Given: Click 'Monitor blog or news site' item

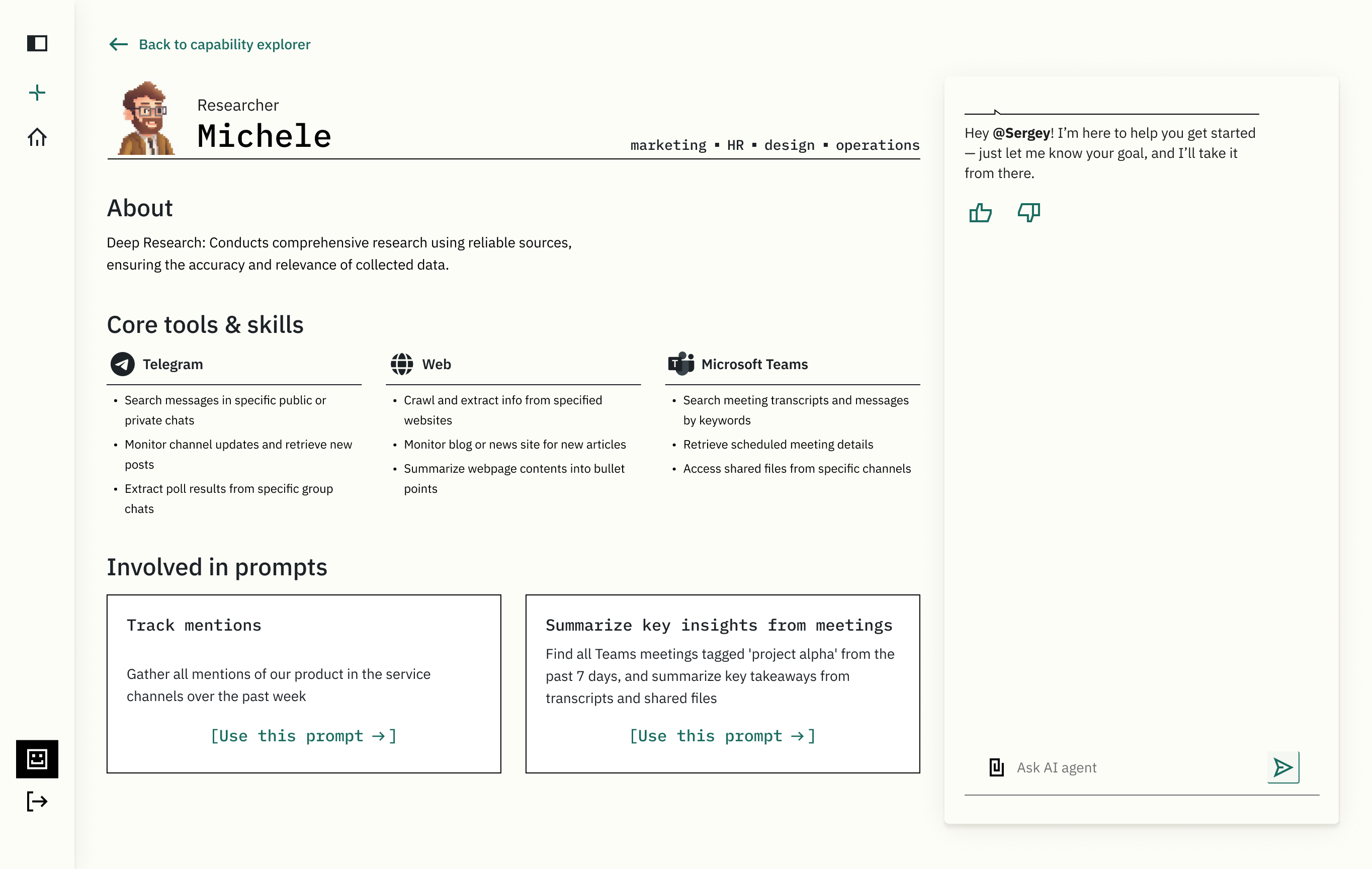Looking at the screenshot, I should coord(515,445).
